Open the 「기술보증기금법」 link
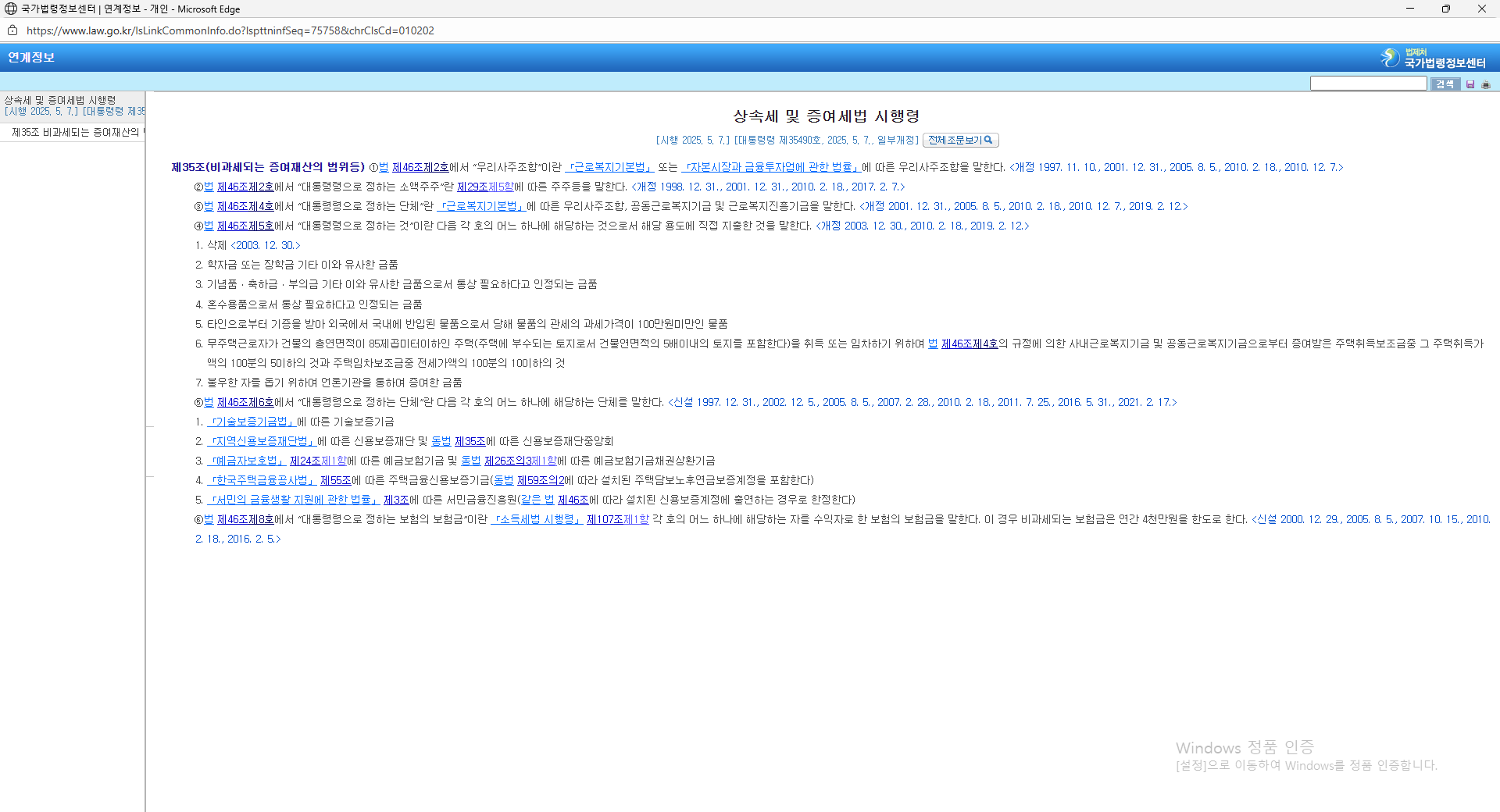This screenshot has height=812, width=1500. 251,422
